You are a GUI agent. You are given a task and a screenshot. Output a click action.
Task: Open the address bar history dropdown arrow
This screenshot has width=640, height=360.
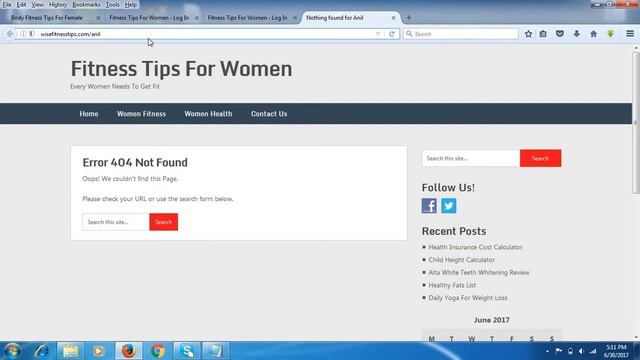click(x=378, y=34)
